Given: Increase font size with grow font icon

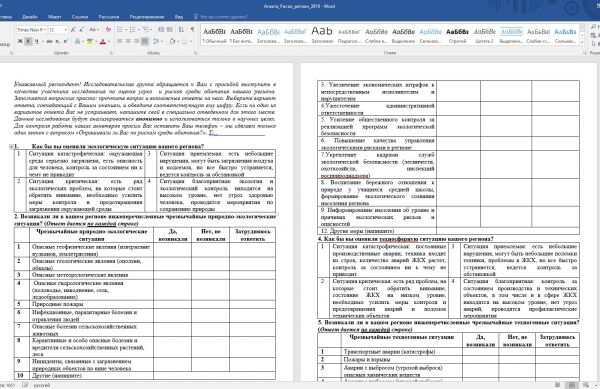Looking at the screenshot, I should coord(73,29).
